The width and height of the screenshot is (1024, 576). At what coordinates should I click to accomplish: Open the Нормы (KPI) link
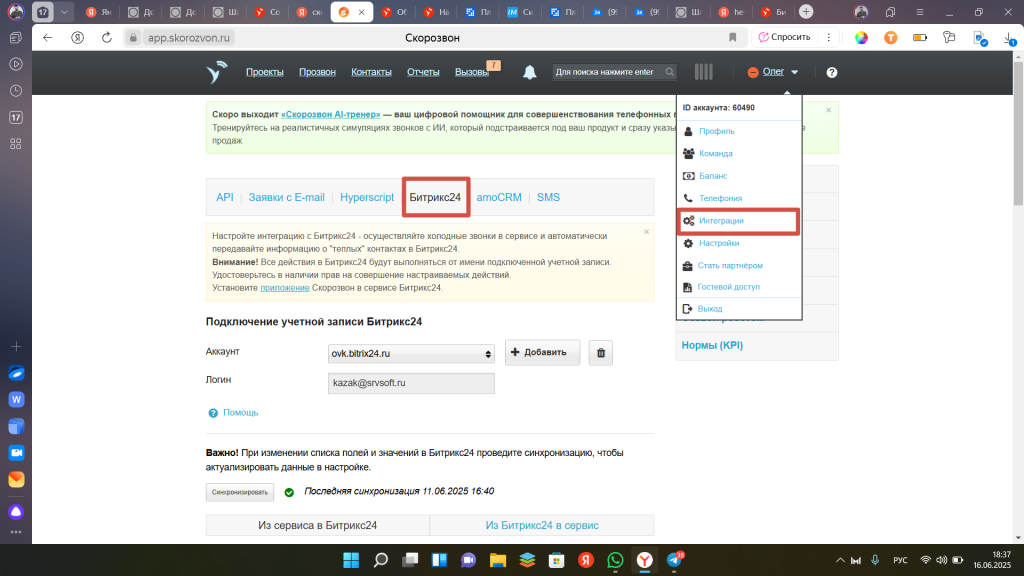712,345
